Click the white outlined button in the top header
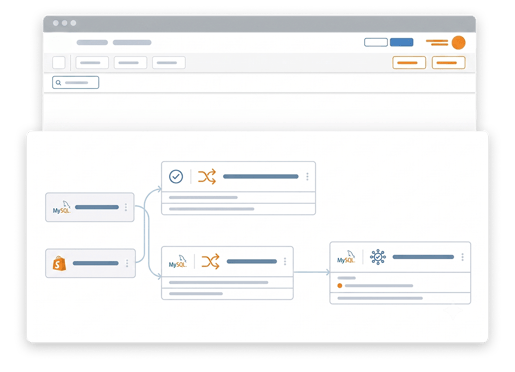515x372 pixels. point(376,42)
